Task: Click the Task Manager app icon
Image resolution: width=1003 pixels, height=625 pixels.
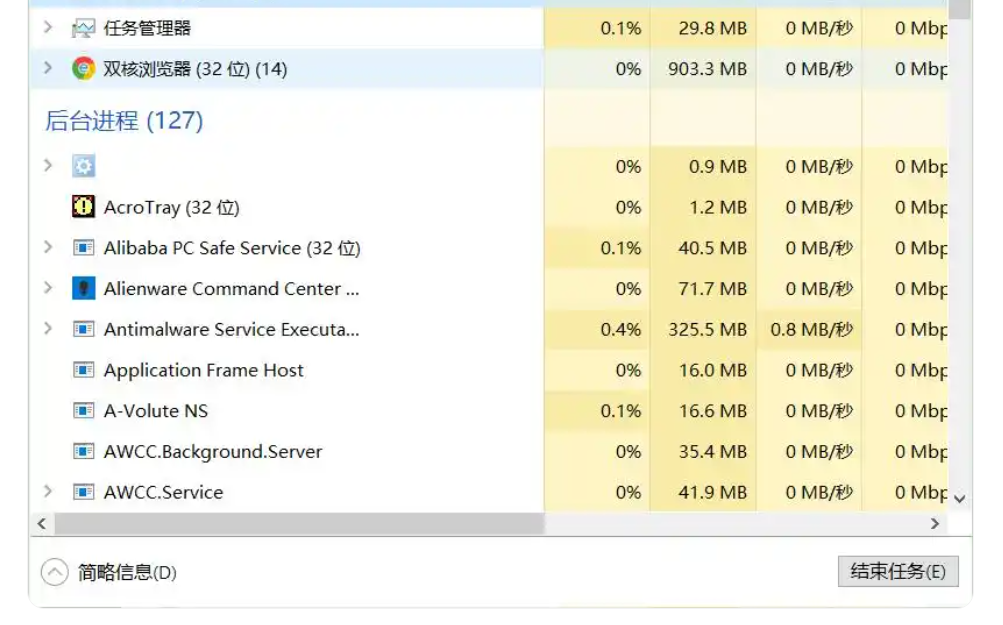Action: point(83,28)
